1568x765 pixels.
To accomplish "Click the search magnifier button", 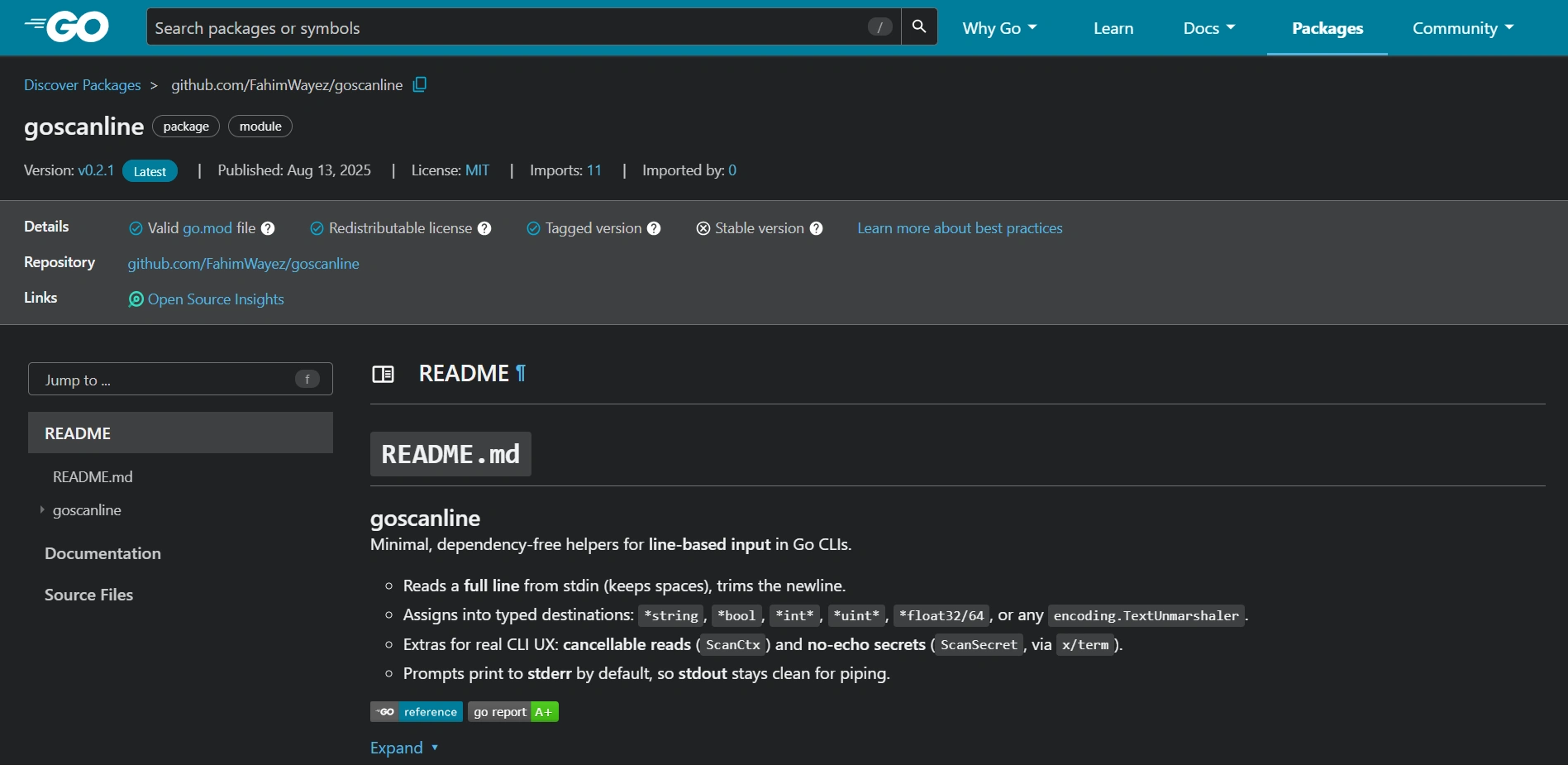I will click(919, 27).
